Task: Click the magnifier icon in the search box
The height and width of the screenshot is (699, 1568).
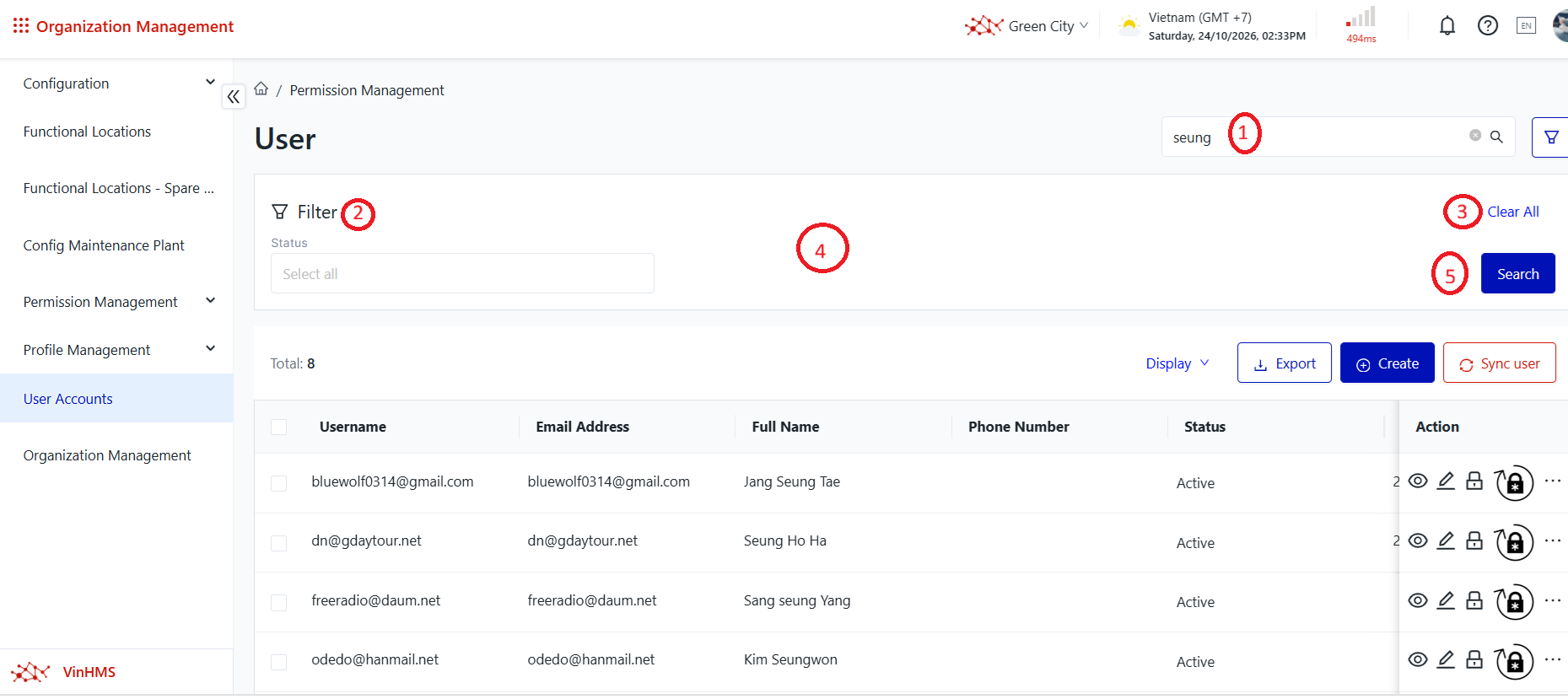Action: [x=1496, y=137]
